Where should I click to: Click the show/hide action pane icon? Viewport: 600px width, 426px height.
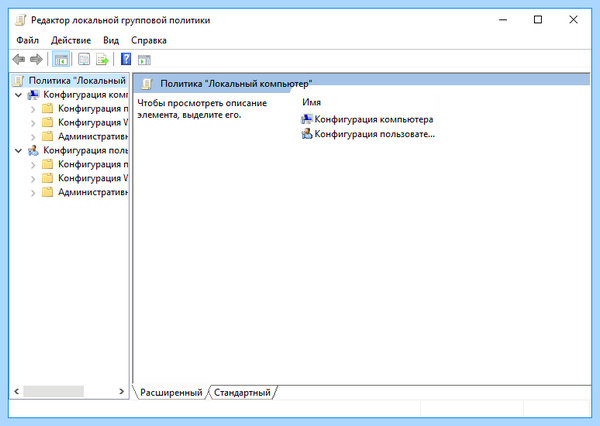pyautogui.click(x=144, y=60)
